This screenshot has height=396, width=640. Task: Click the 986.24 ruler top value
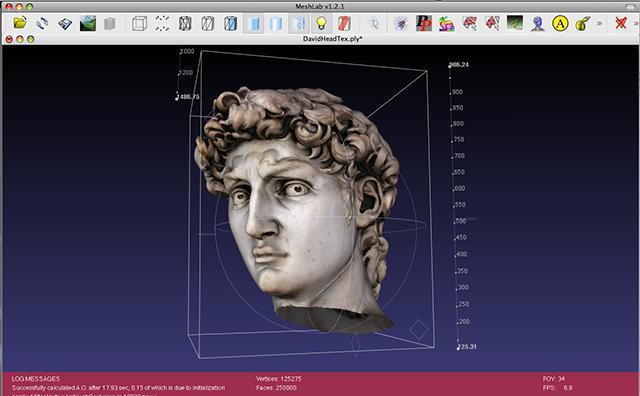click(459, 65)
